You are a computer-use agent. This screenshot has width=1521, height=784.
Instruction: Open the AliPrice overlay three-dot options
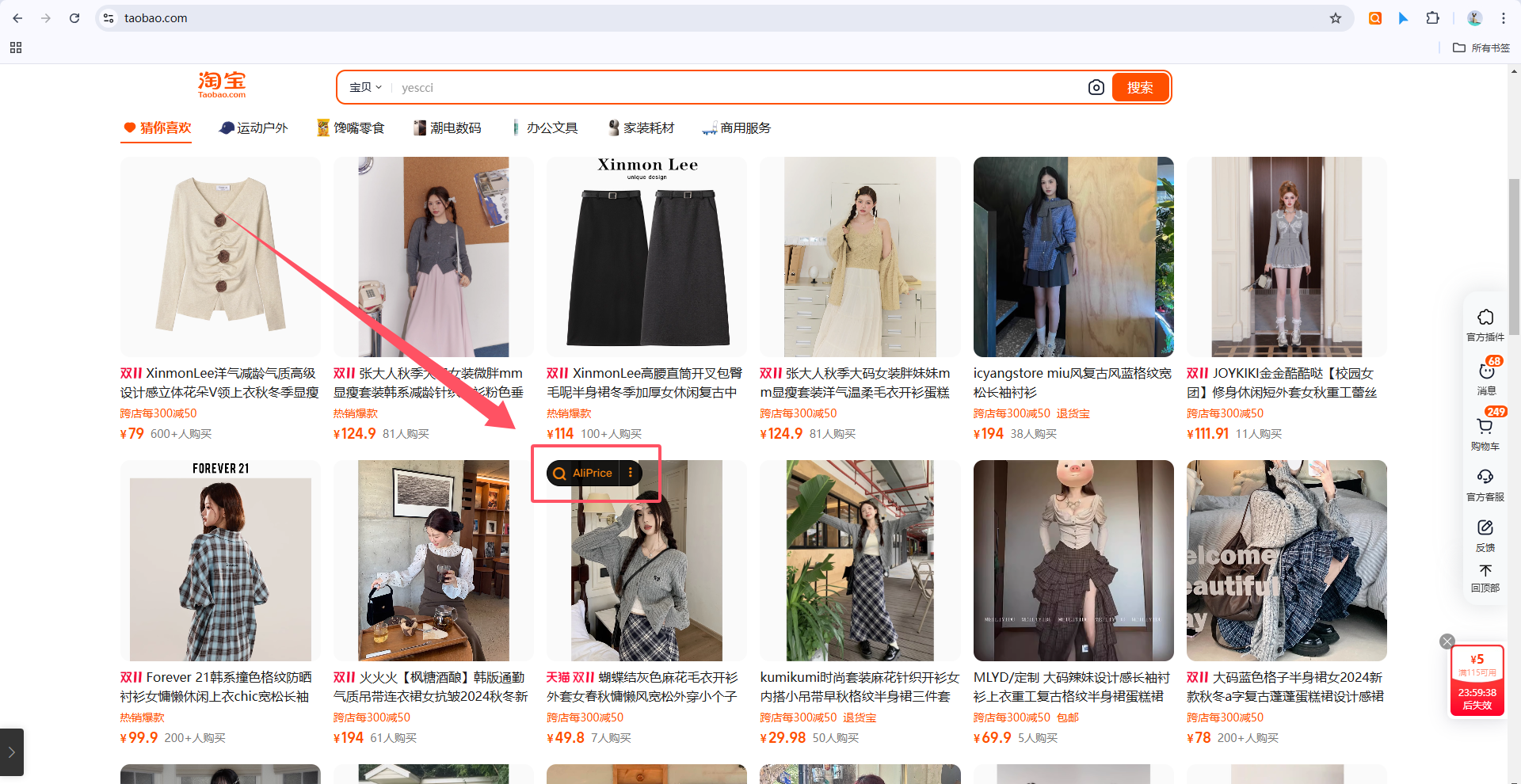coord(631,473)
